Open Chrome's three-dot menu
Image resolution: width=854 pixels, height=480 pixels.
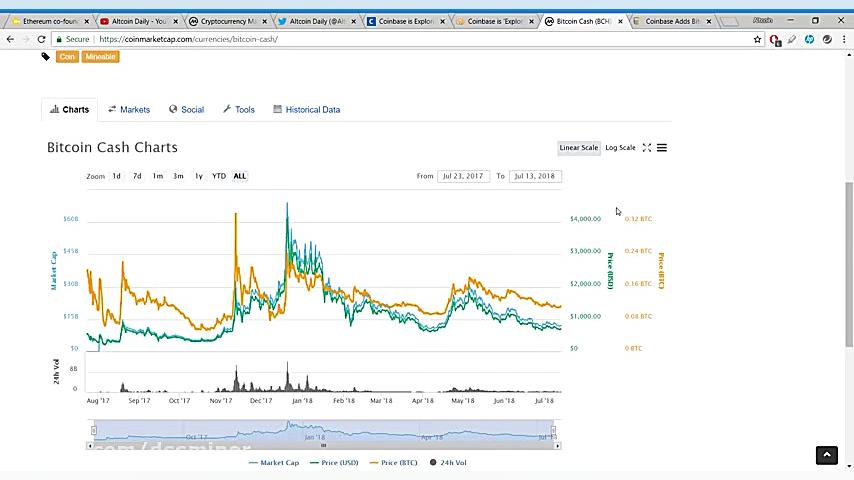click(844, 39)
